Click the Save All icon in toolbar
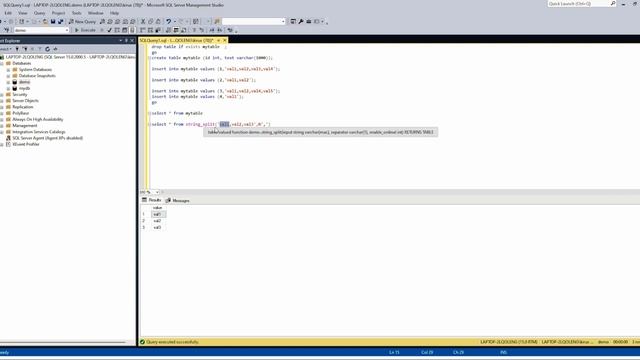This screenshot has width=640, height=360. (x=60, y=21)
